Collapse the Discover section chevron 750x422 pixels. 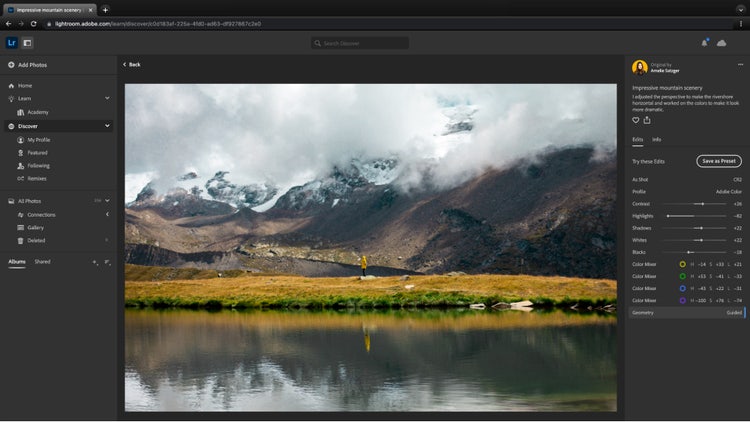[x=107, y=126]
